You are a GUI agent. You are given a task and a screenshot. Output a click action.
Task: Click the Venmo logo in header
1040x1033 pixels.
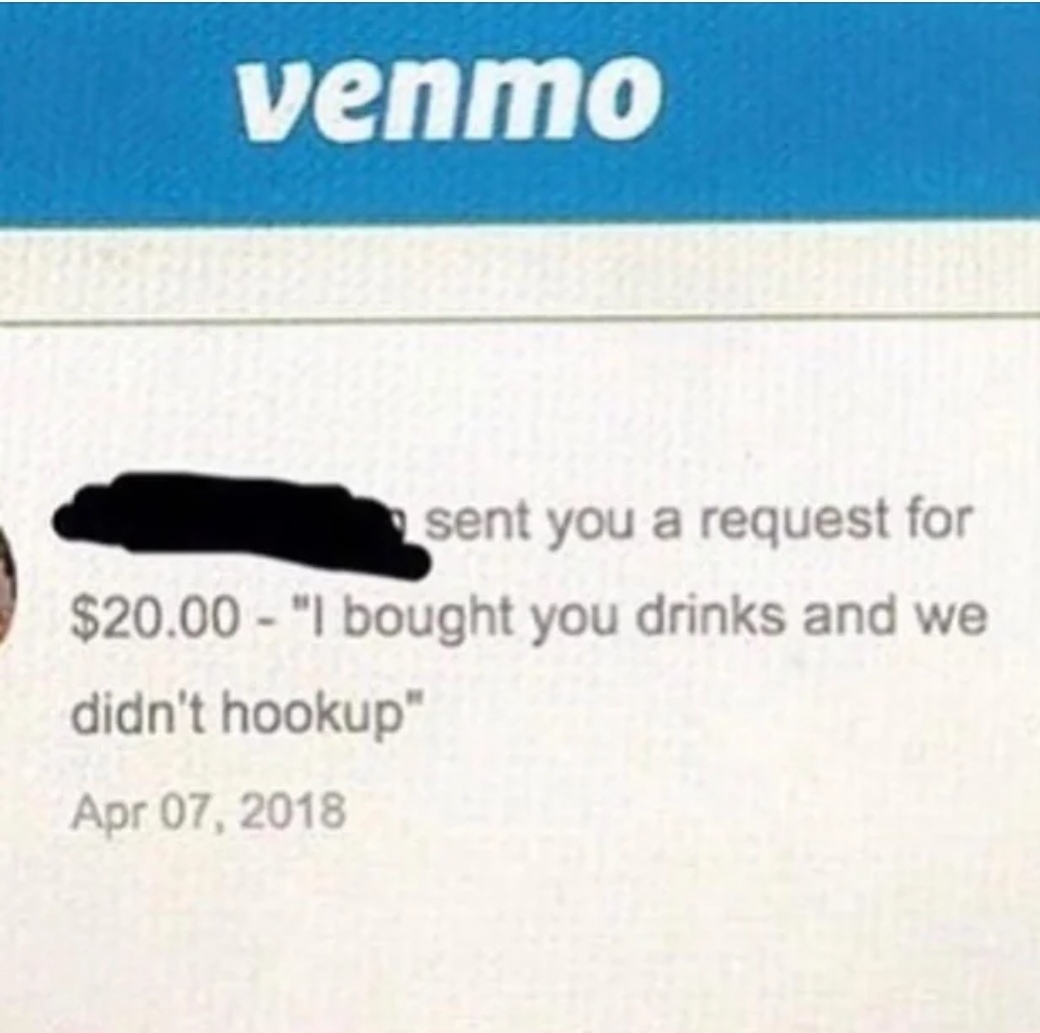coord(452,97)
